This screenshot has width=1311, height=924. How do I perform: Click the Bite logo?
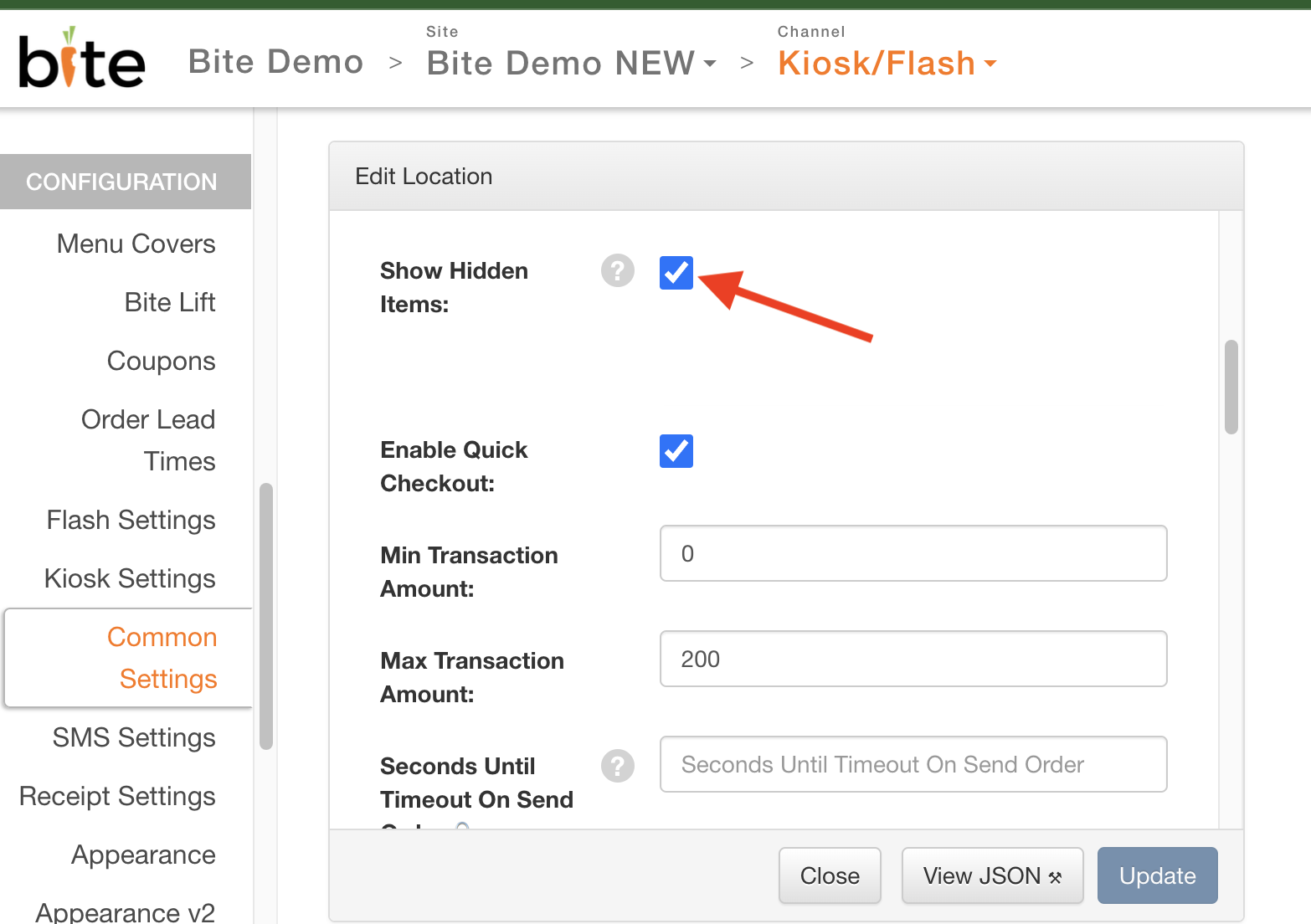82,60
